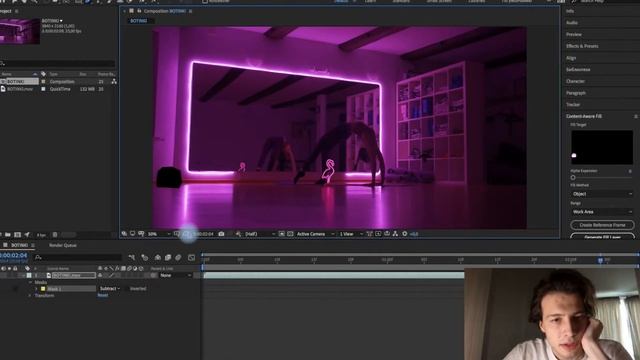Image resolution: width=640 pixels, height=360 pixels.
Task: Create a new composition from Project panel
Action: coord(18,235)
